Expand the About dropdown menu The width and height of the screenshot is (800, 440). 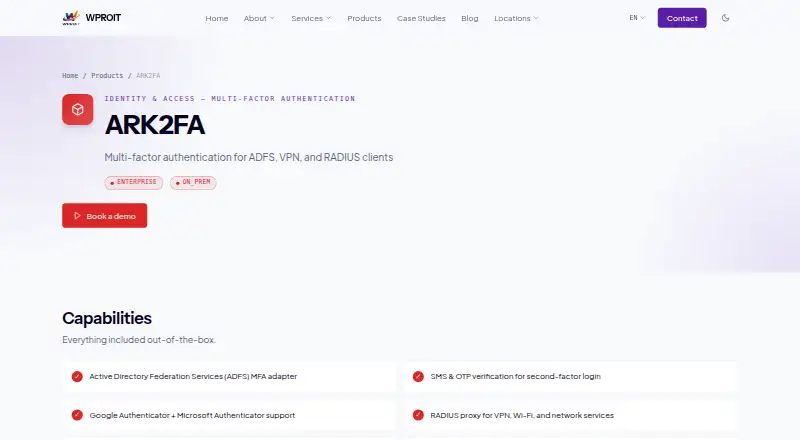pyautogui.click(x=259, y=18)
